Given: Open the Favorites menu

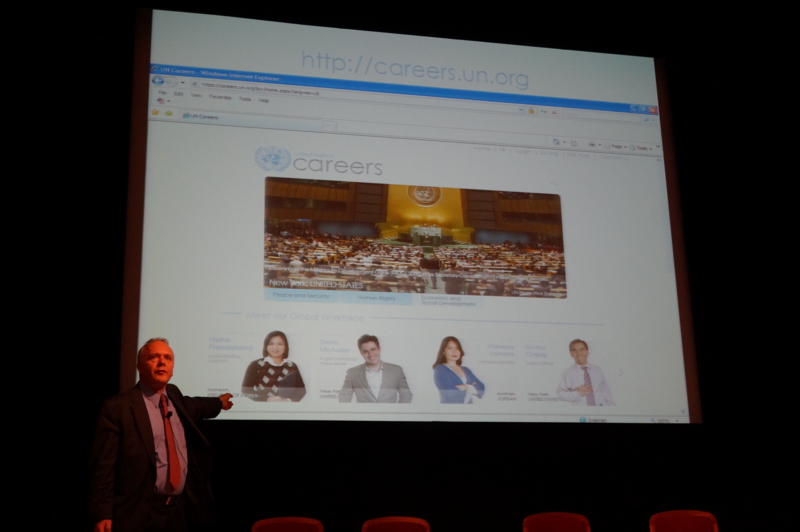Looking at the screenshot, I should coord(220,97).
